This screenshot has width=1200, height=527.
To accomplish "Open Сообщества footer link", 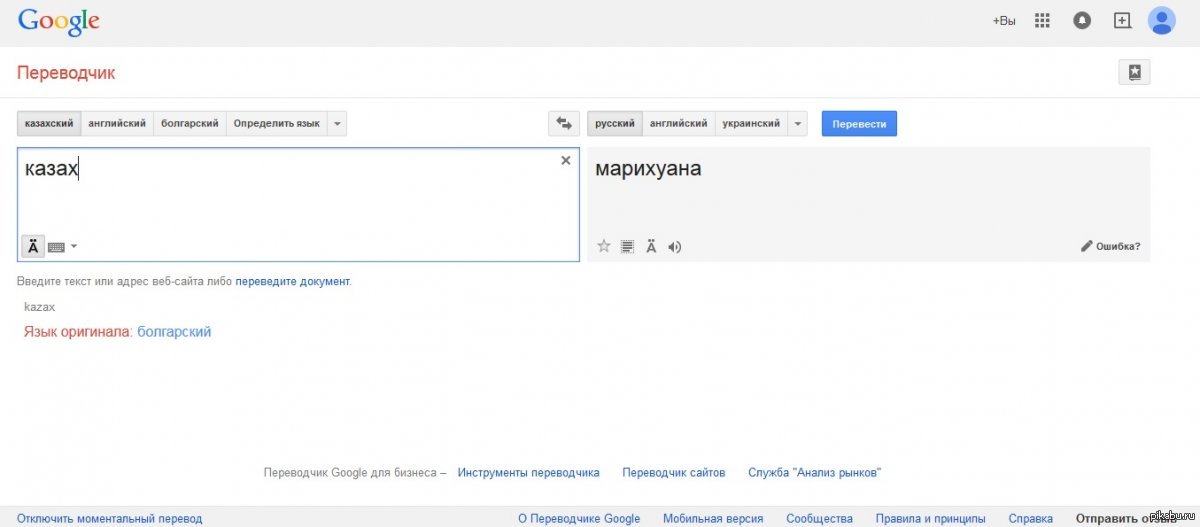I will pyautogui.click(x=820, y=518).
